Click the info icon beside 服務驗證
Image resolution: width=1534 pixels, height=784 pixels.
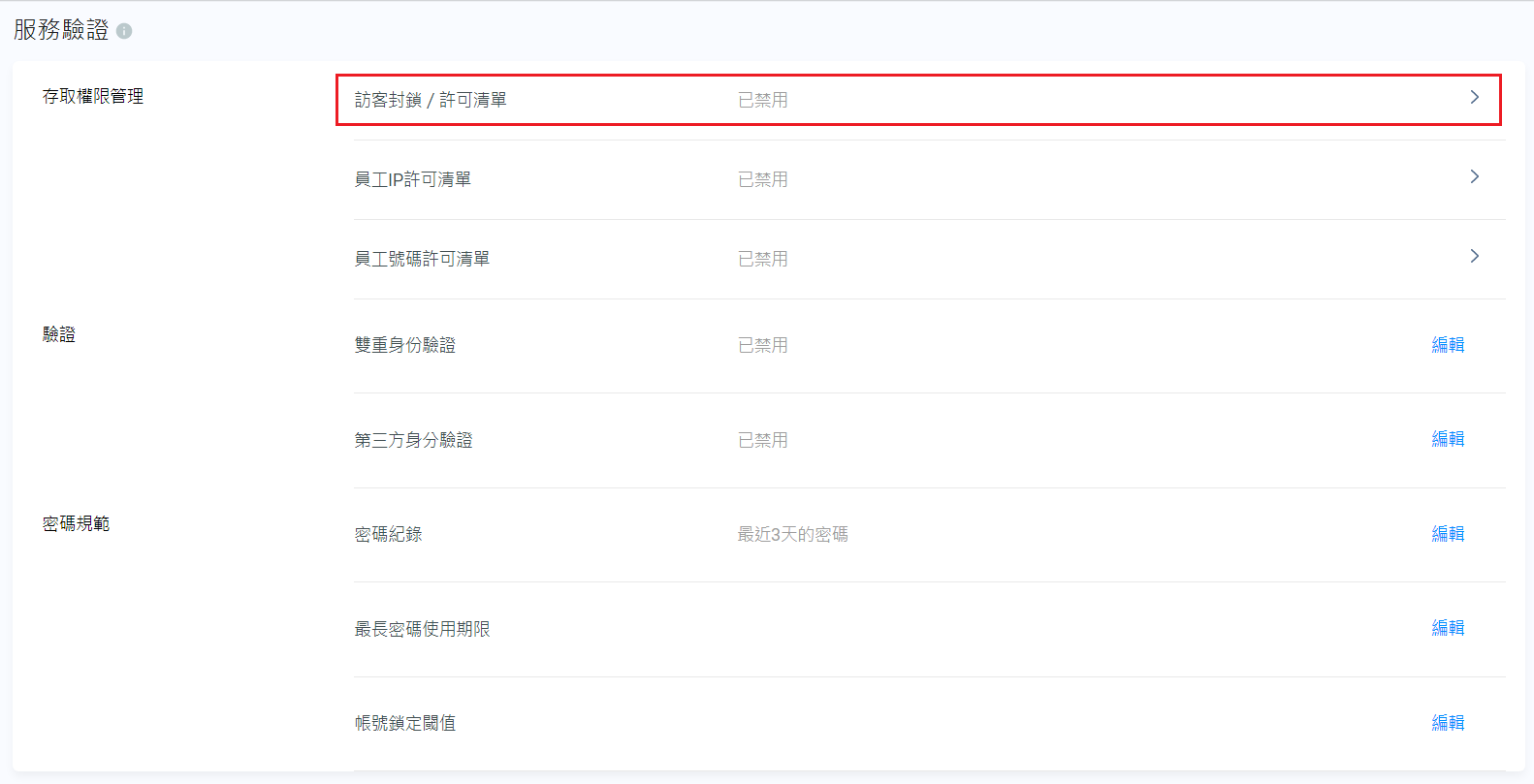point(124,31)
